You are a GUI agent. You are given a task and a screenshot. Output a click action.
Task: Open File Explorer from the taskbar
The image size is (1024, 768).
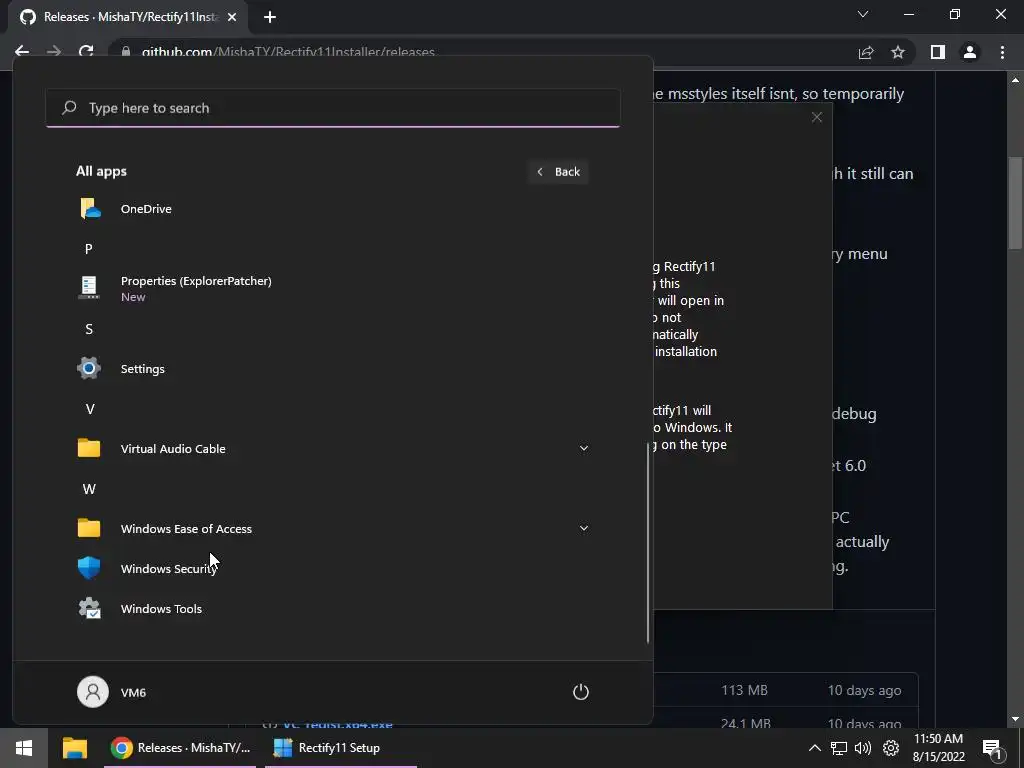[75, 748]
